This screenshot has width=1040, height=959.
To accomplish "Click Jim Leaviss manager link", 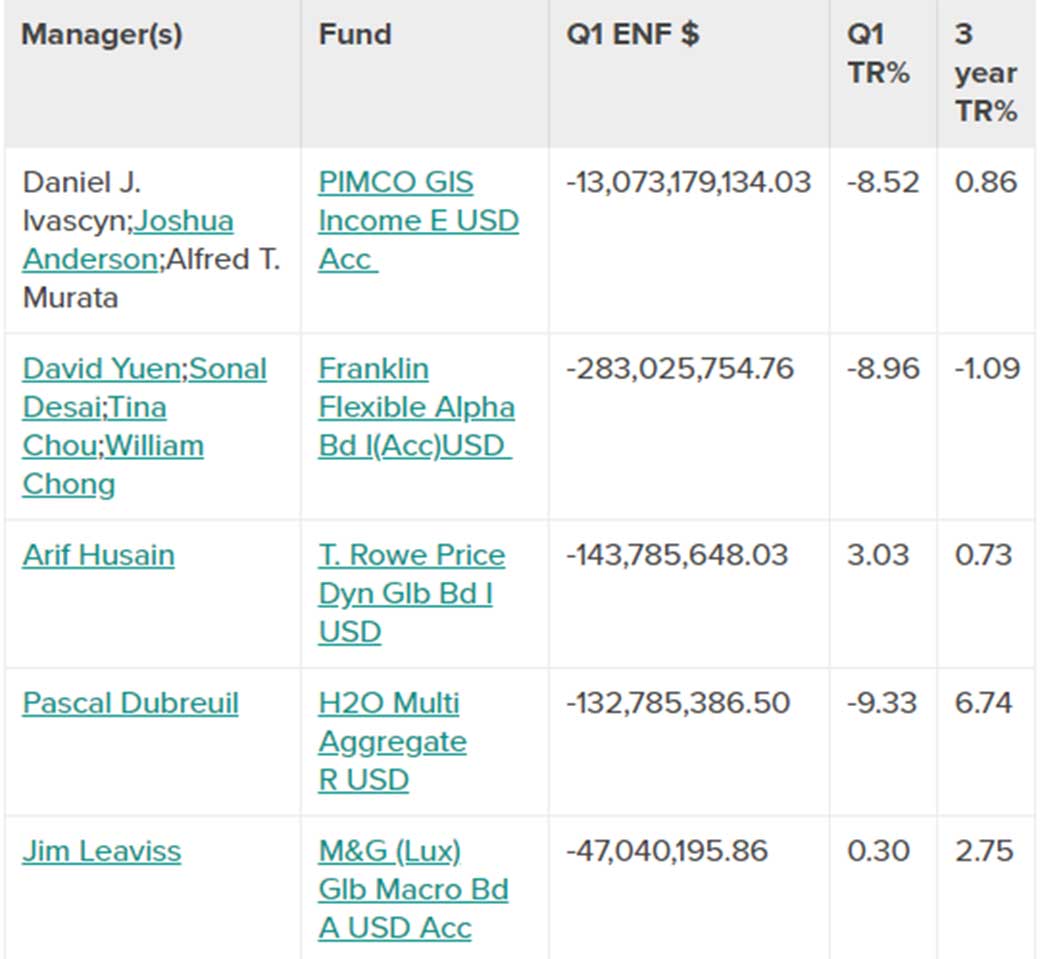I will pos(101,852).
